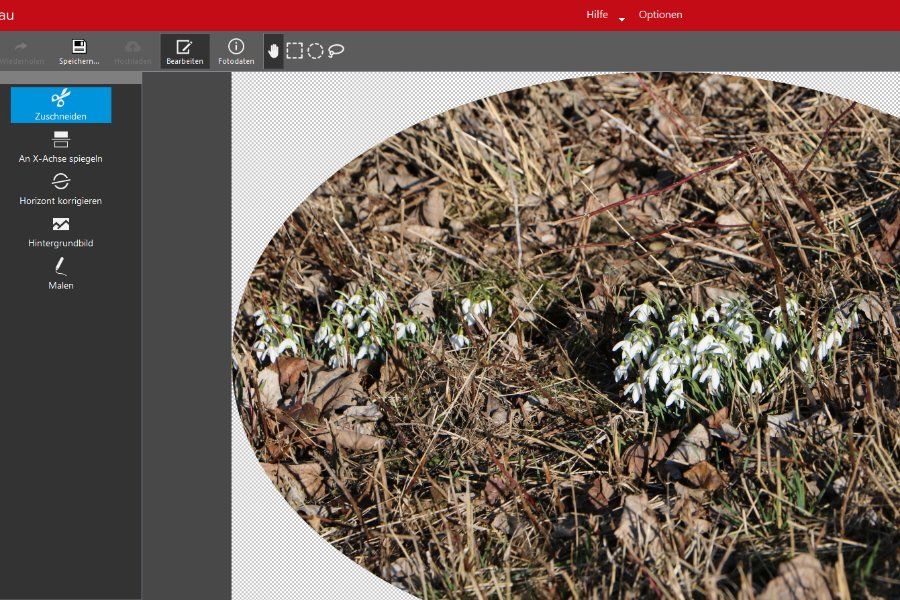The width and height of the screenshot is (900, 600).
Task: Choose the Hintergrundbild option
Action: (61, 232)
